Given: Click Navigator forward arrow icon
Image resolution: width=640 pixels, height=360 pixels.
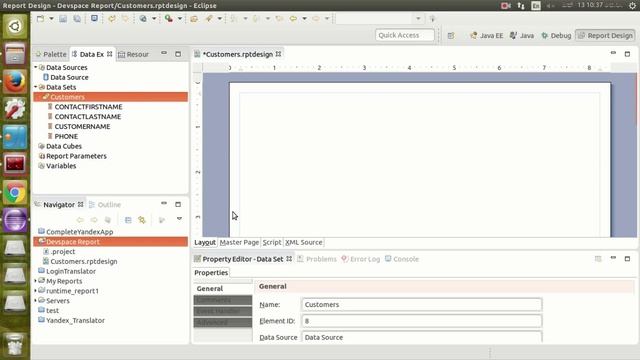Looking at the screenshot, I should (x=94, y=220).
